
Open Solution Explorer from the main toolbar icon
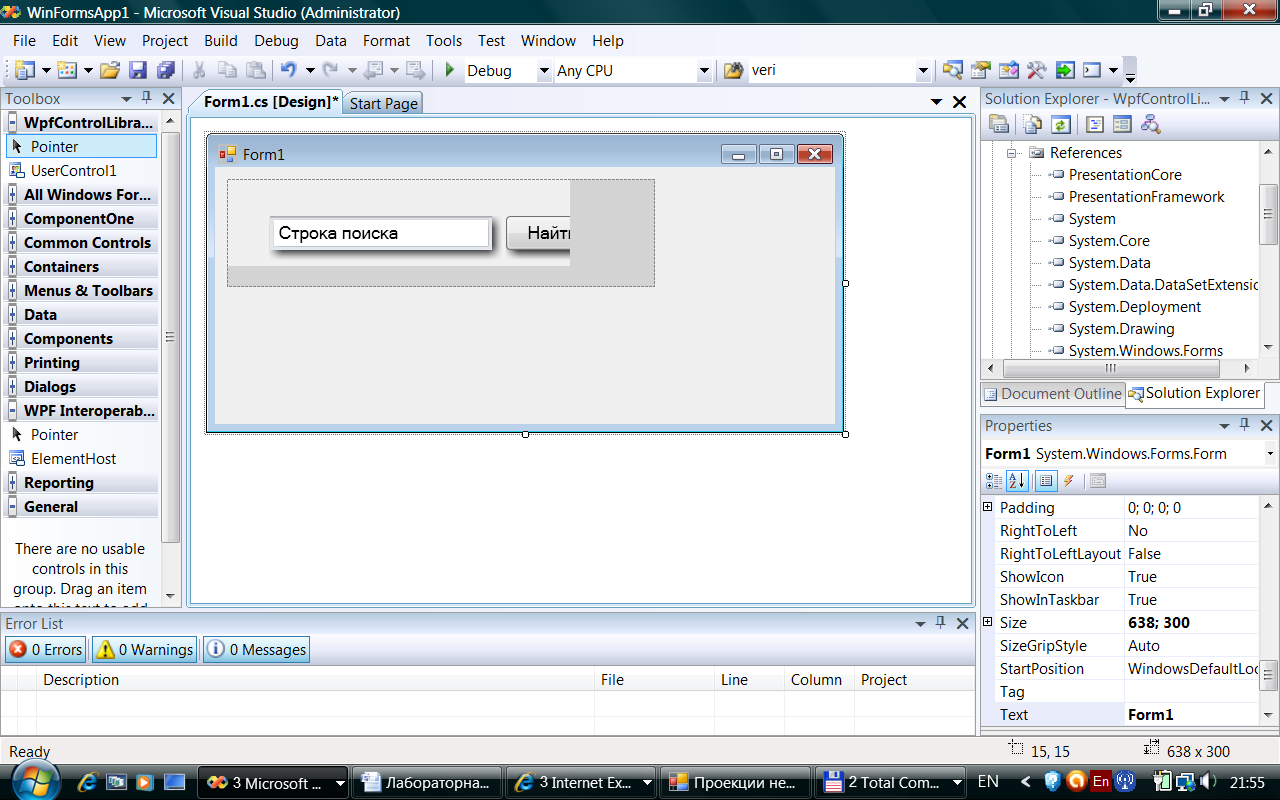[953, 70]
